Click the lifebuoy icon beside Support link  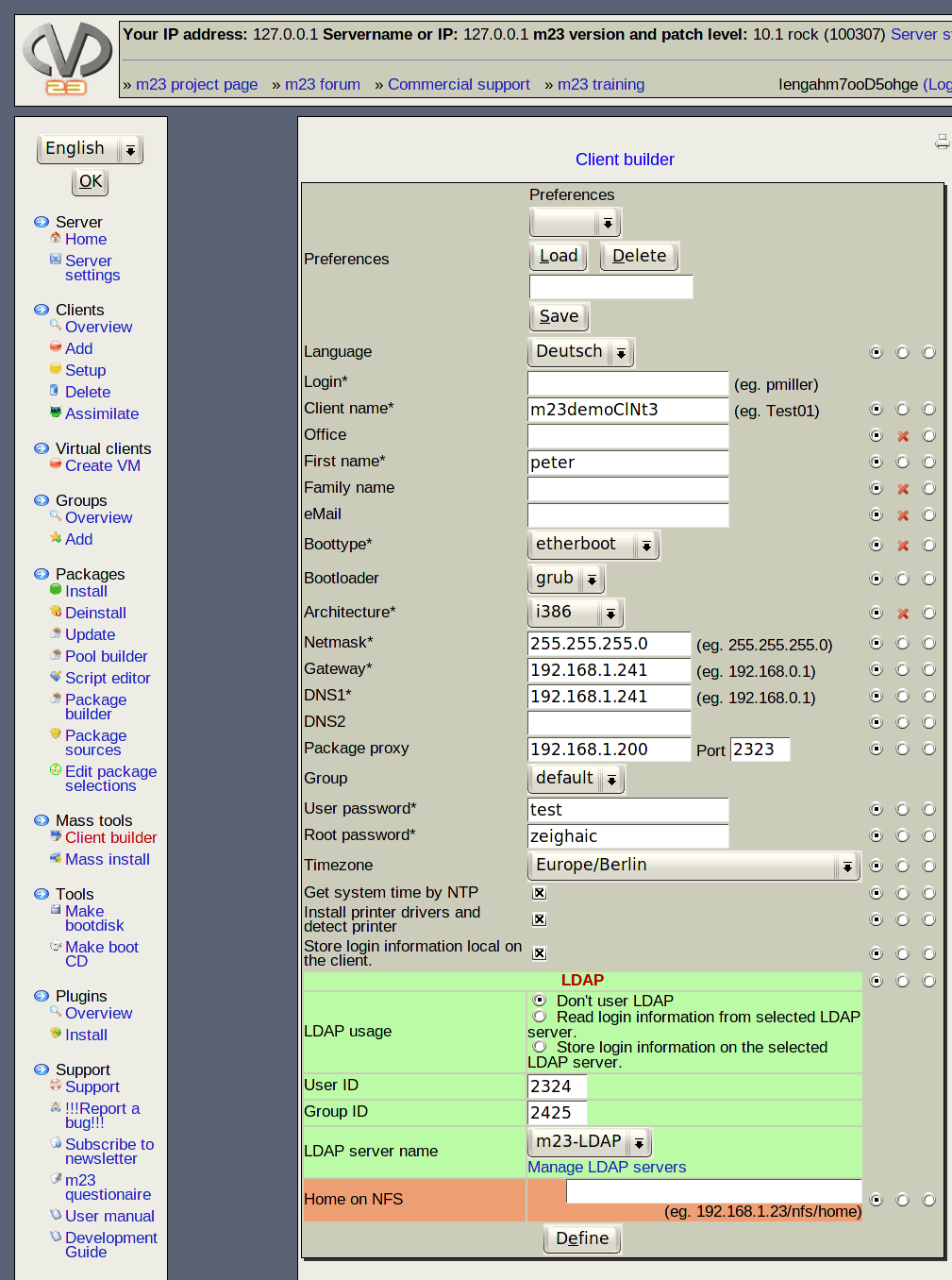click(x=56, y=1086)
